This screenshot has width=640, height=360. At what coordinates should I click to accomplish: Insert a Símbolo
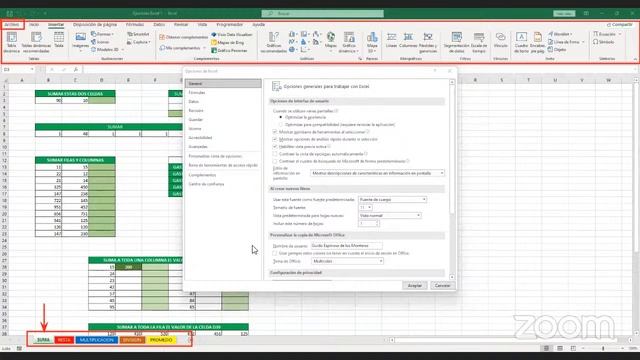[x=604, y=42]
